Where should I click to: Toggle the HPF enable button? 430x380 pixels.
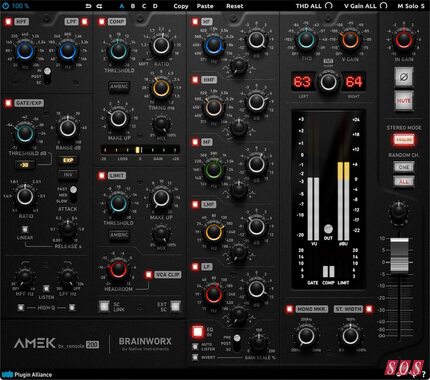coord(8,22)
